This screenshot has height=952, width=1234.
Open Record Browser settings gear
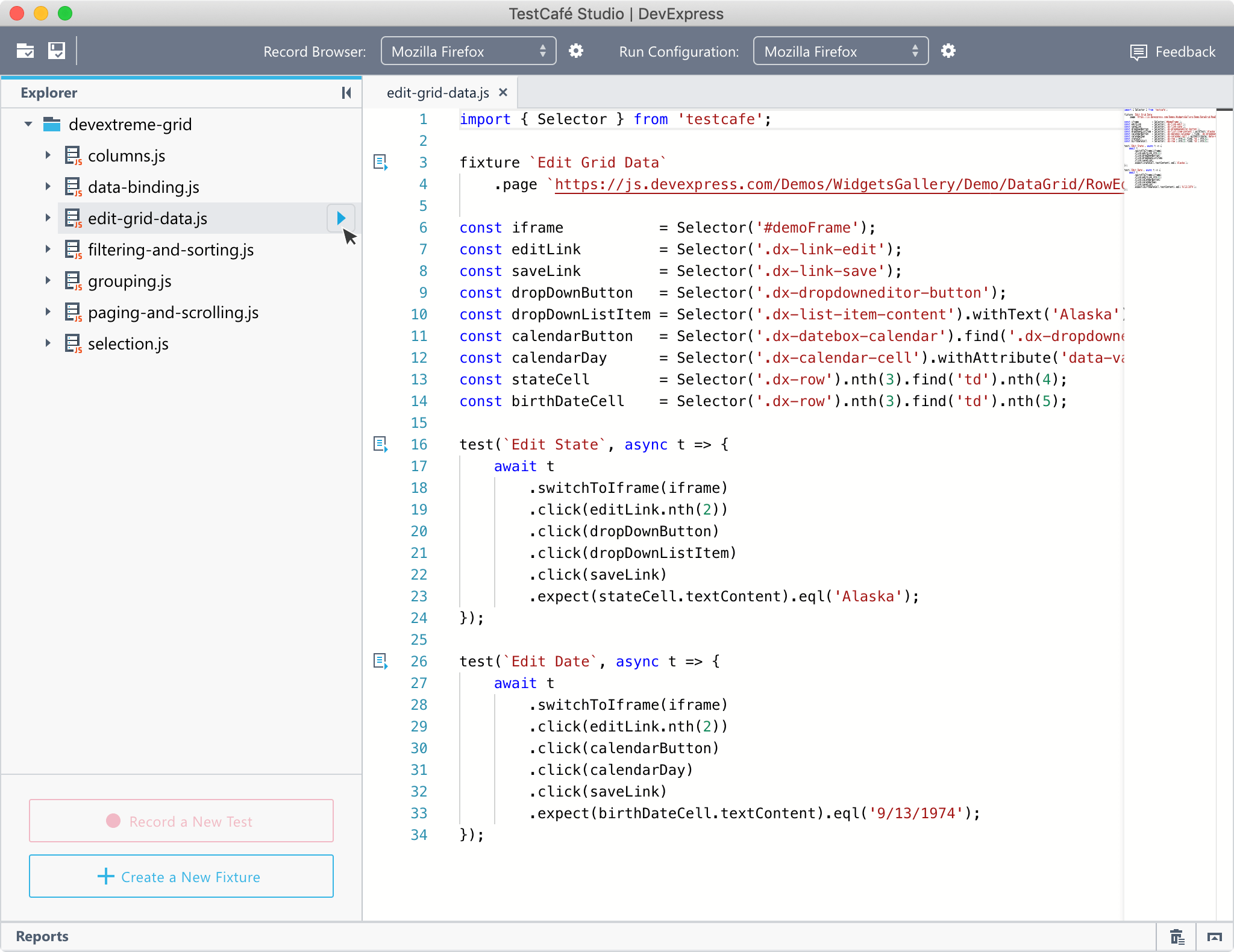(x=576, y=51)
